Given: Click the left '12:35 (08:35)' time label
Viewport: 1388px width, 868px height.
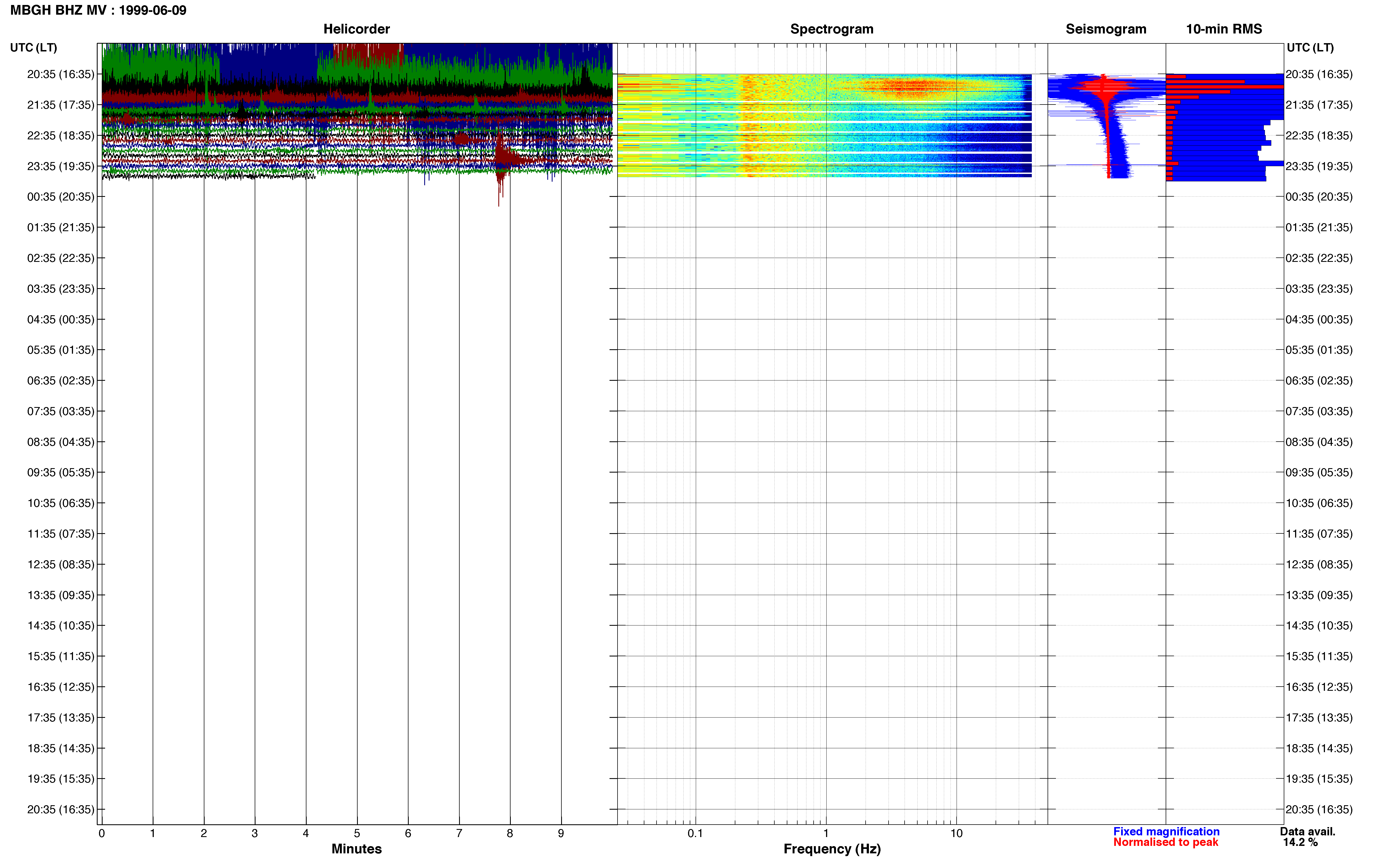Looking at the screenshot, I should tap(61, 564).
